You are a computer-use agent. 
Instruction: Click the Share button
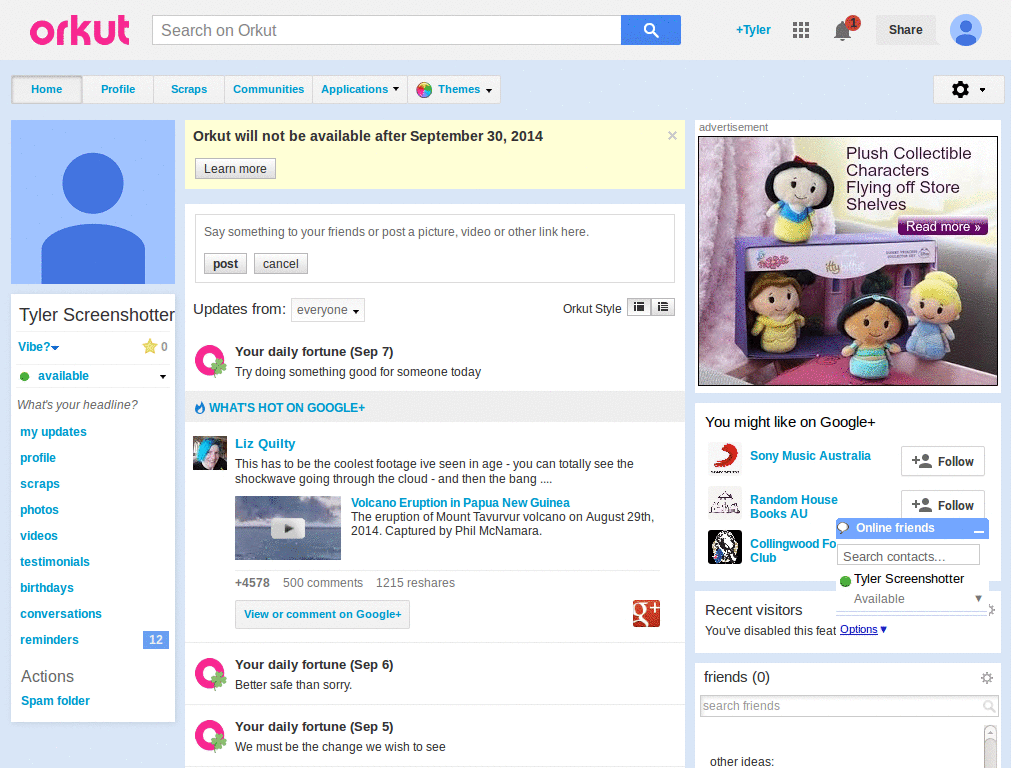905,30
